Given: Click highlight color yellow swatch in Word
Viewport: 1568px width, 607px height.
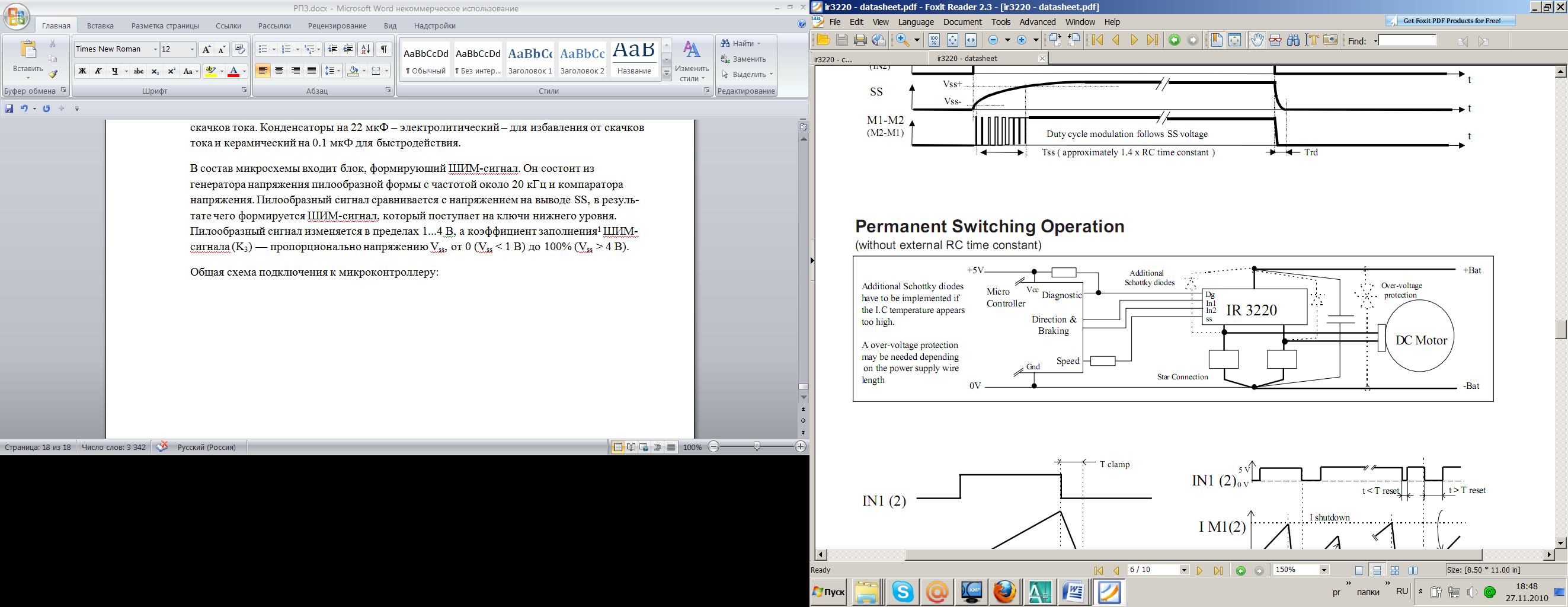Looking at the screenshot, I should click(211, 71).
